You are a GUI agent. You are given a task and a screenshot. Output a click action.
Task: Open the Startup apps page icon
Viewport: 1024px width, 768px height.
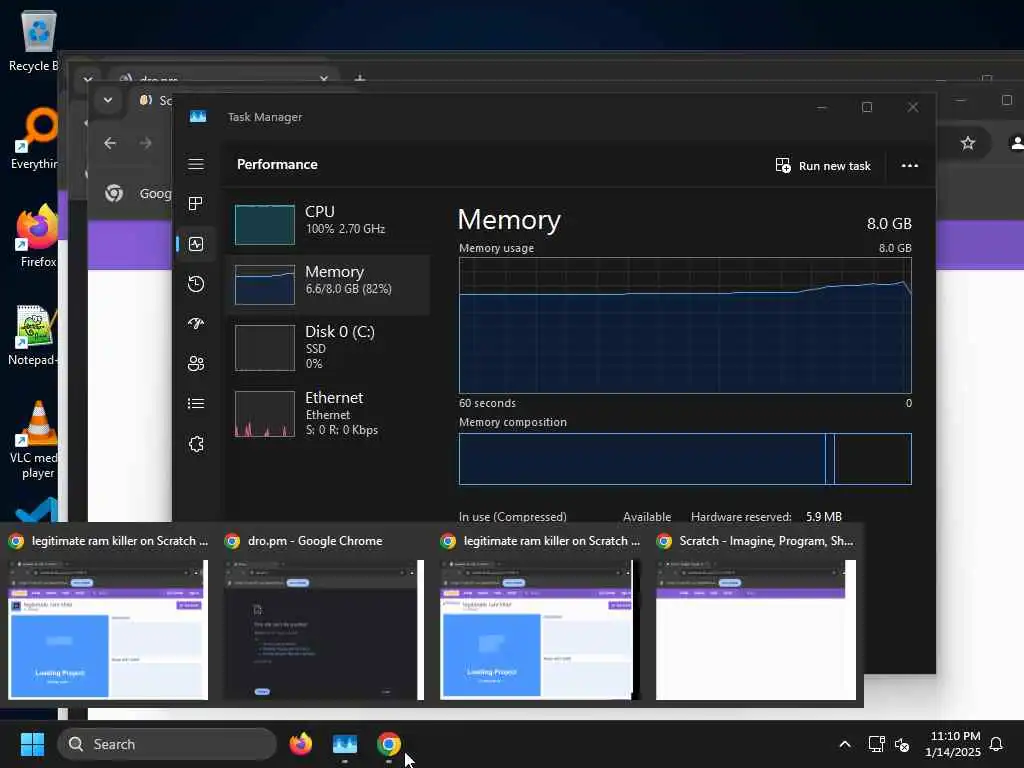point(196,323)
